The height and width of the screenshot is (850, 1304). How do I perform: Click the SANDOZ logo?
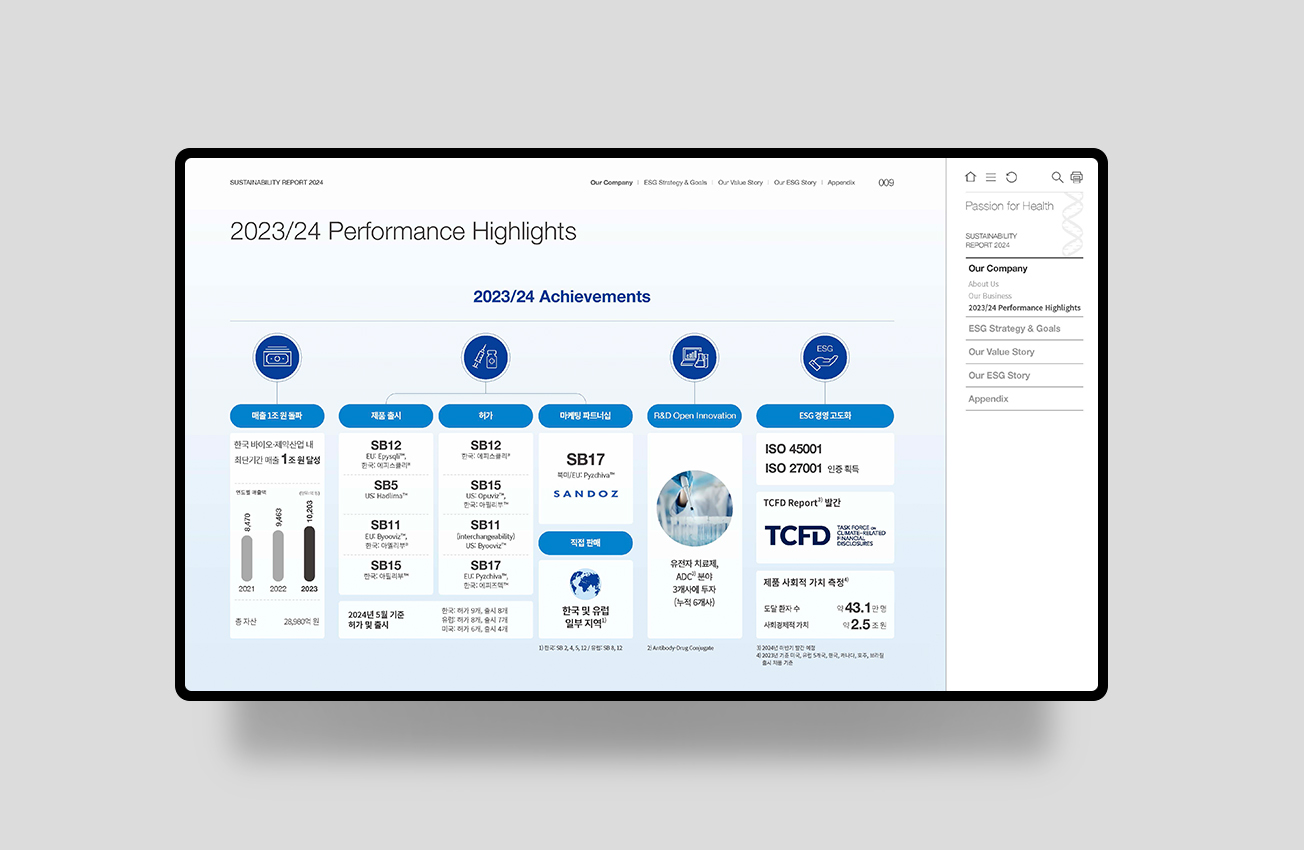pos(586,494)
